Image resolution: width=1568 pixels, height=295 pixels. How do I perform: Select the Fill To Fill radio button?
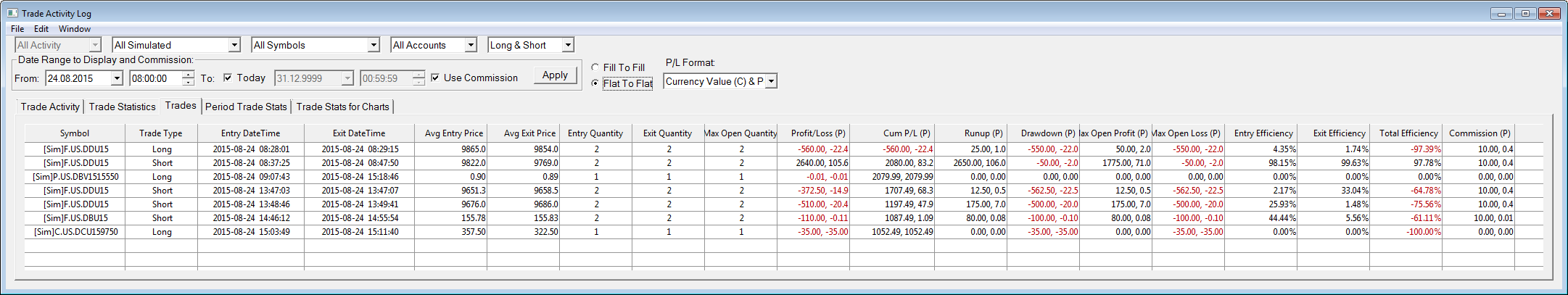(595, 67)
